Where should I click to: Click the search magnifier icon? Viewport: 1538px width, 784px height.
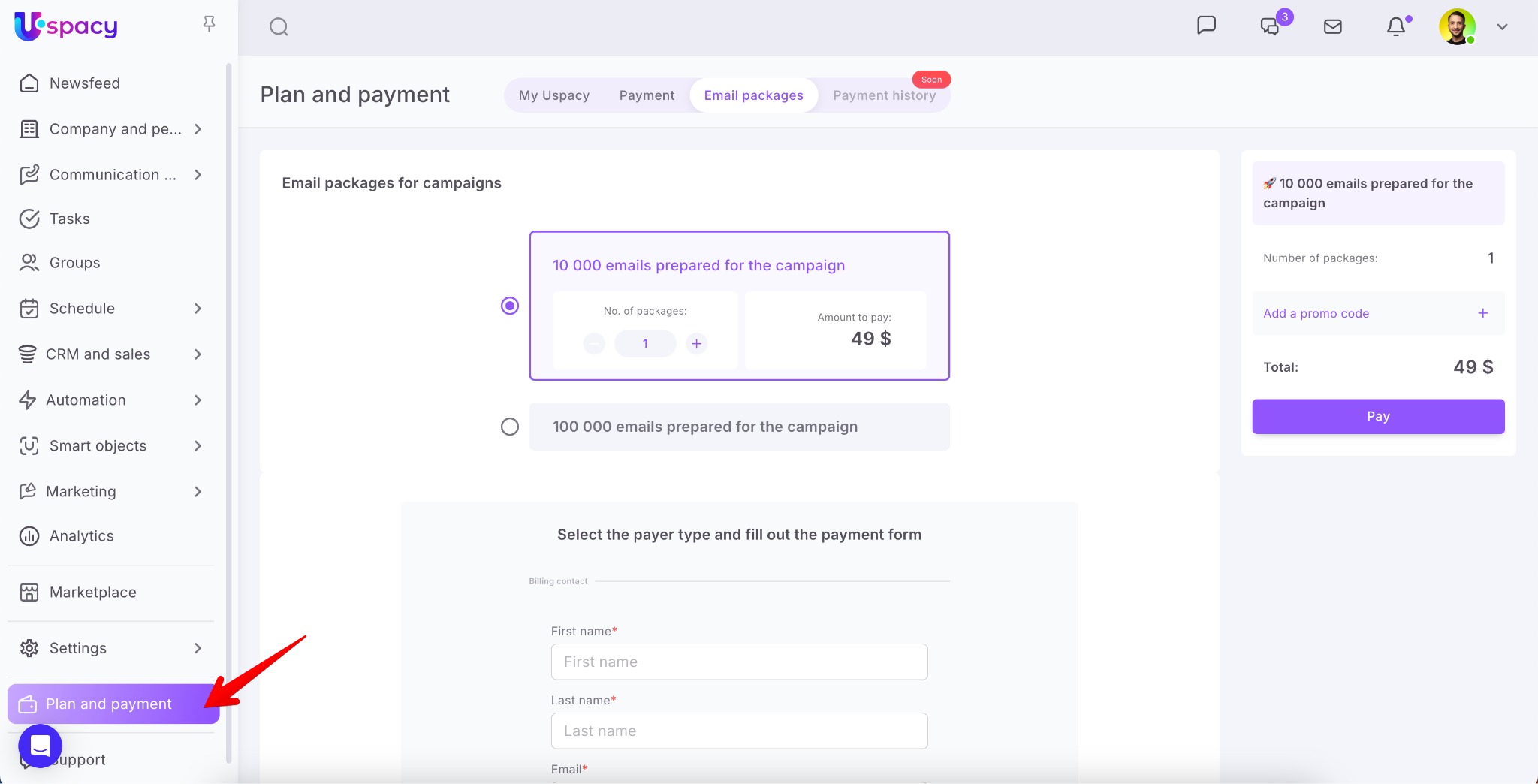point(279,27)
